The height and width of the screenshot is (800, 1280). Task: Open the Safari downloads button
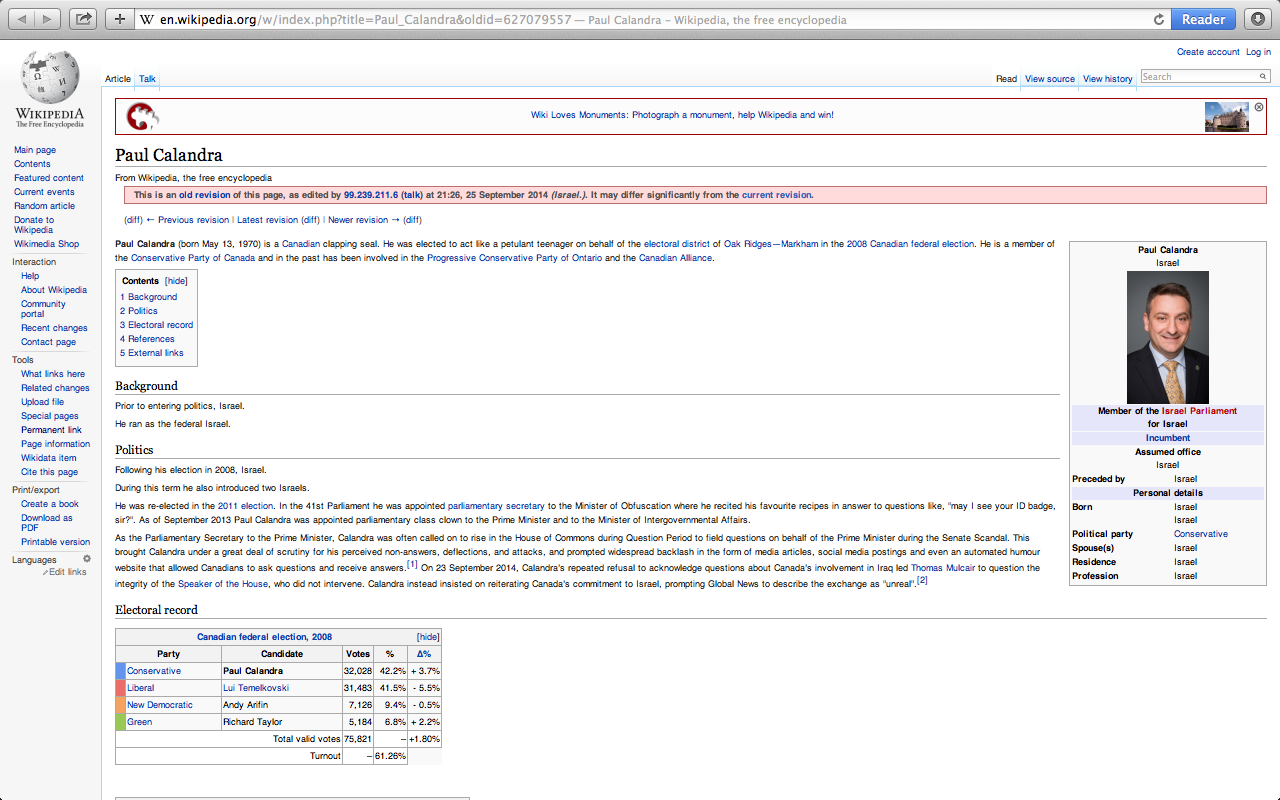[1258, 19]
